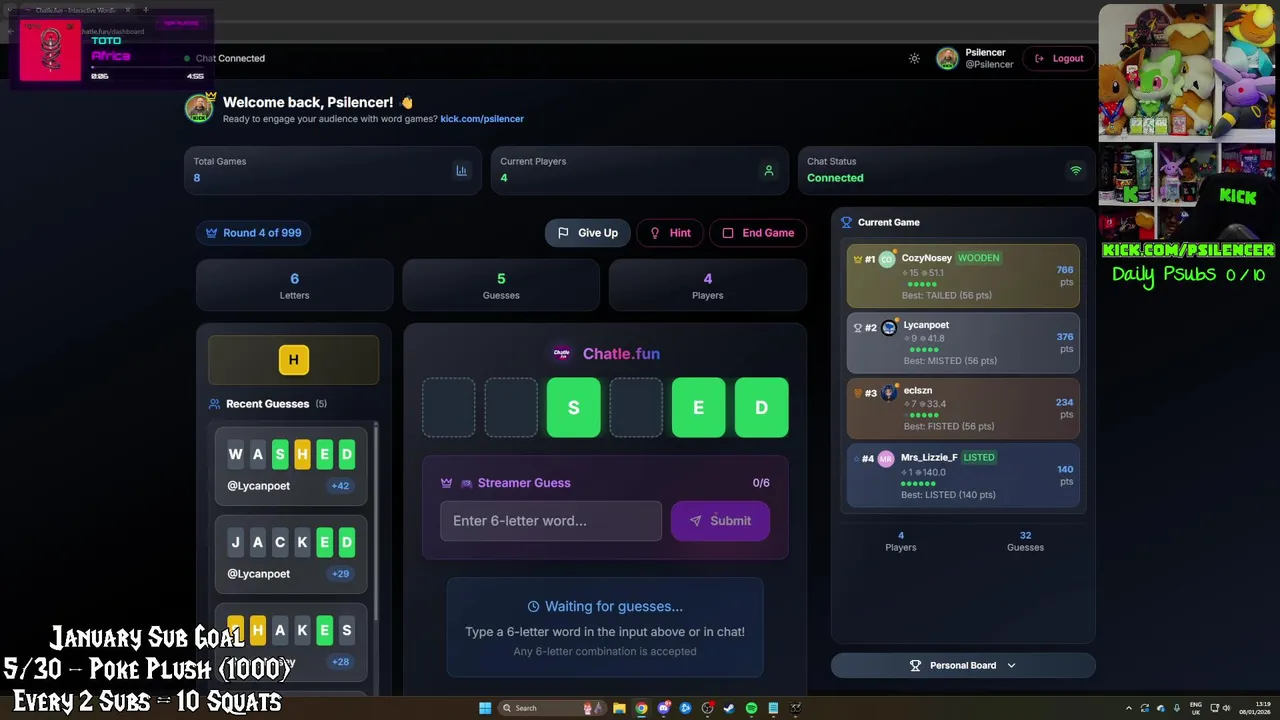Click the green D tile on the board
The height and width of the screenshot is (720, 1280).
point(761,408)
